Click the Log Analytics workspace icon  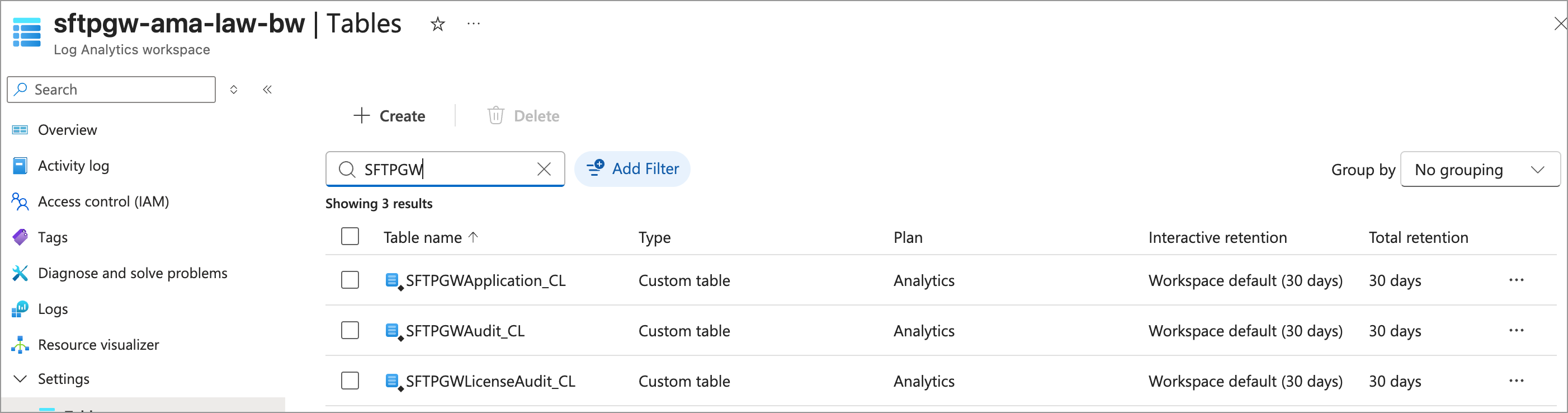[x=27, y=32]
